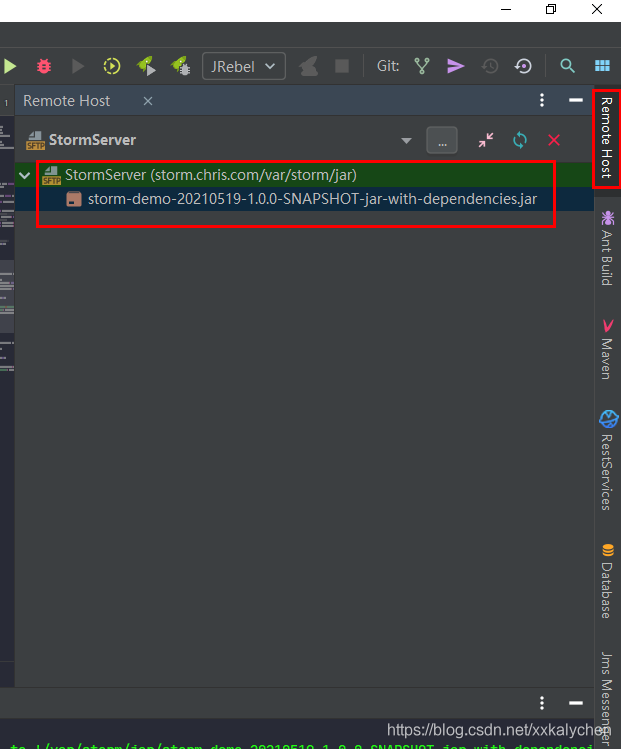This screenshot has width=621, height=749.
Task: Push commits with the purple Git arrow
Action: [x=455, y=66]
